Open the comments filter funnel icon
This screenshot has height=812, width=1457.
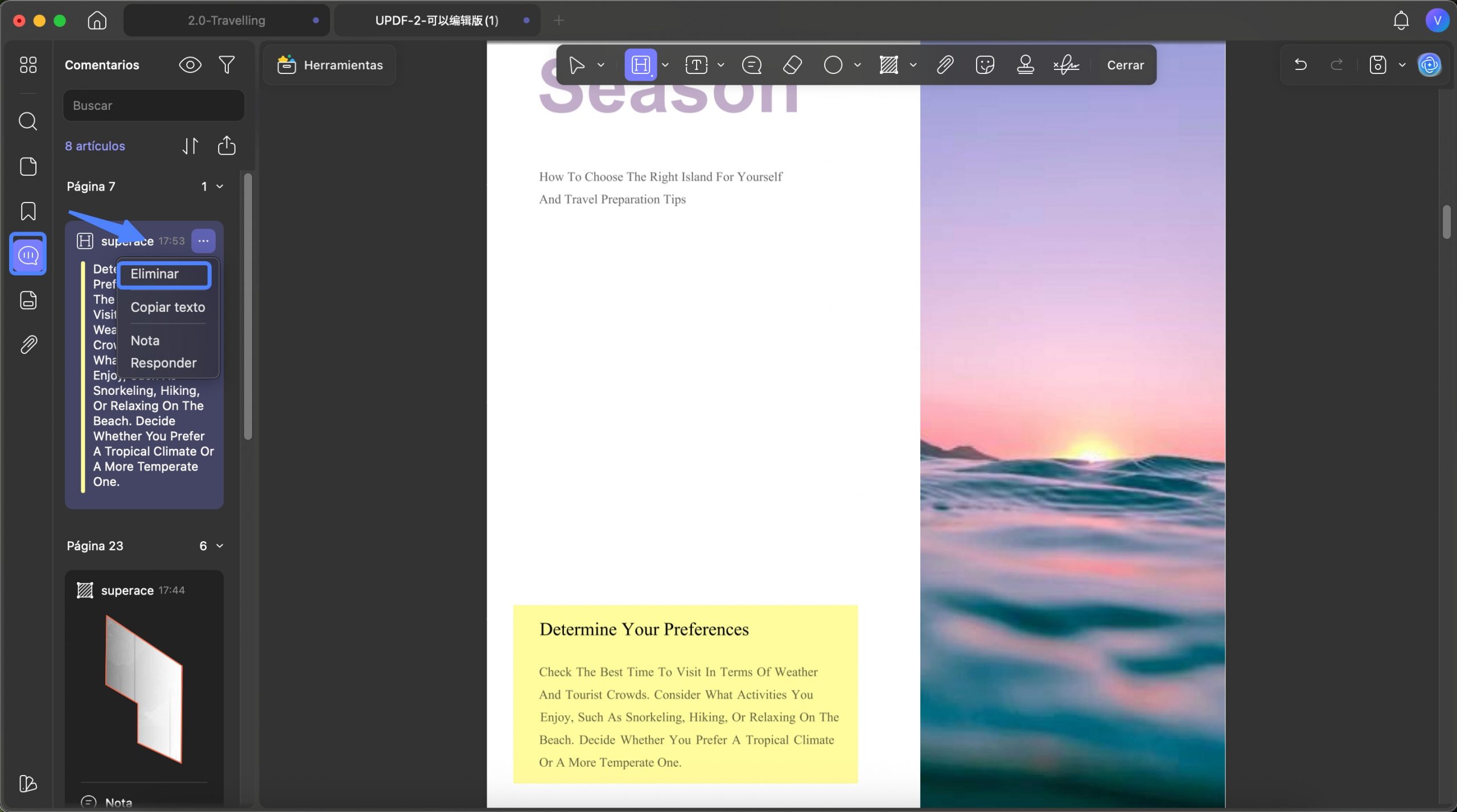pos(227,65)
